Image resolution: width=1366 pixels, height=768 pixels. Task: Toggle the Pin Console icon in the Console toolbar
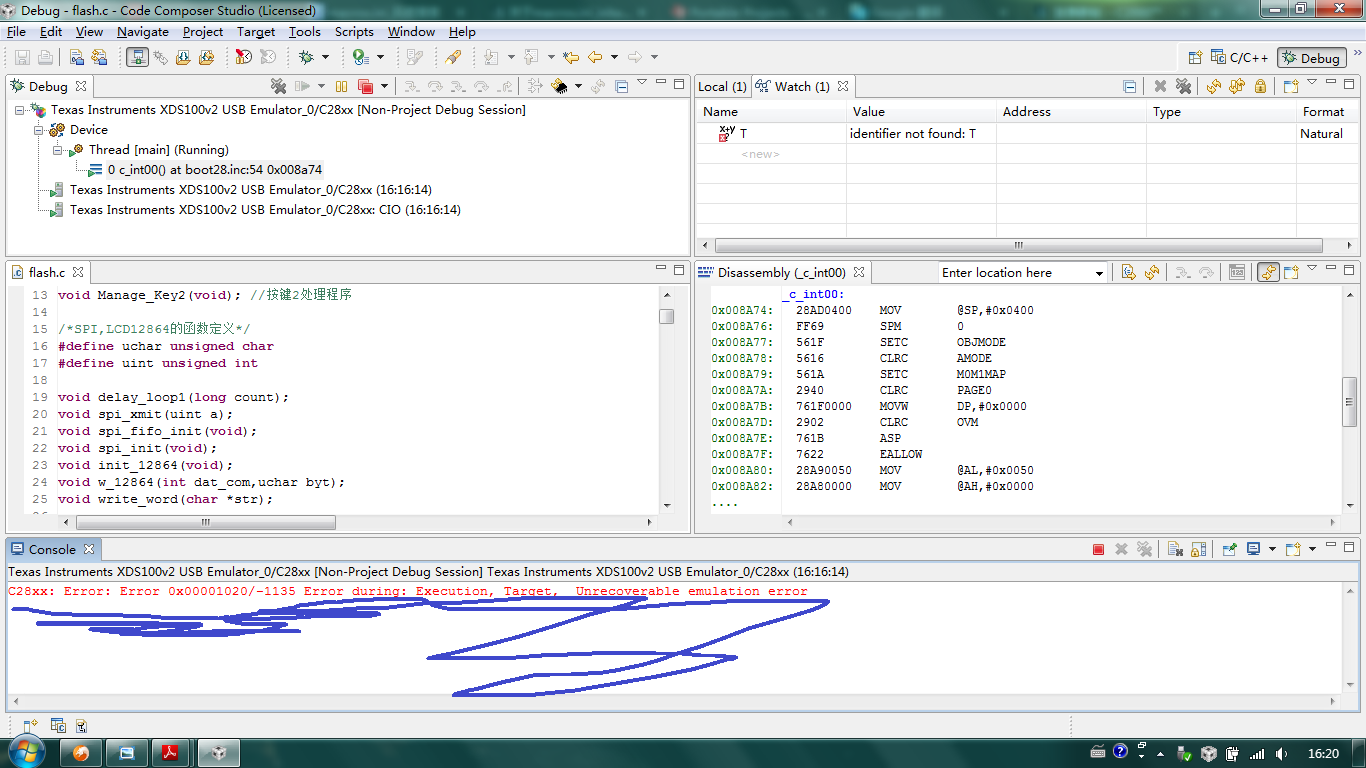[x=1229, y=549]
